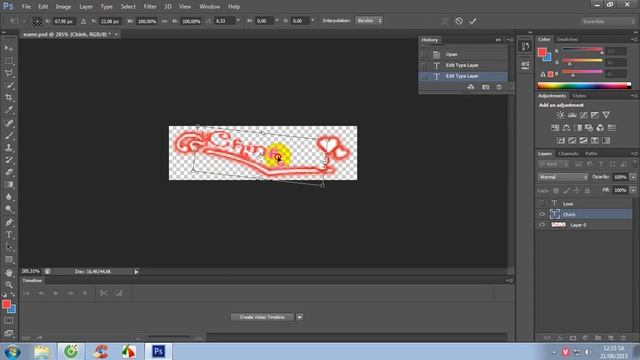This screenshot has width=640, height=360.
Task: Toggle lock all in Layers panel
Action: click(x=587, y=190)
